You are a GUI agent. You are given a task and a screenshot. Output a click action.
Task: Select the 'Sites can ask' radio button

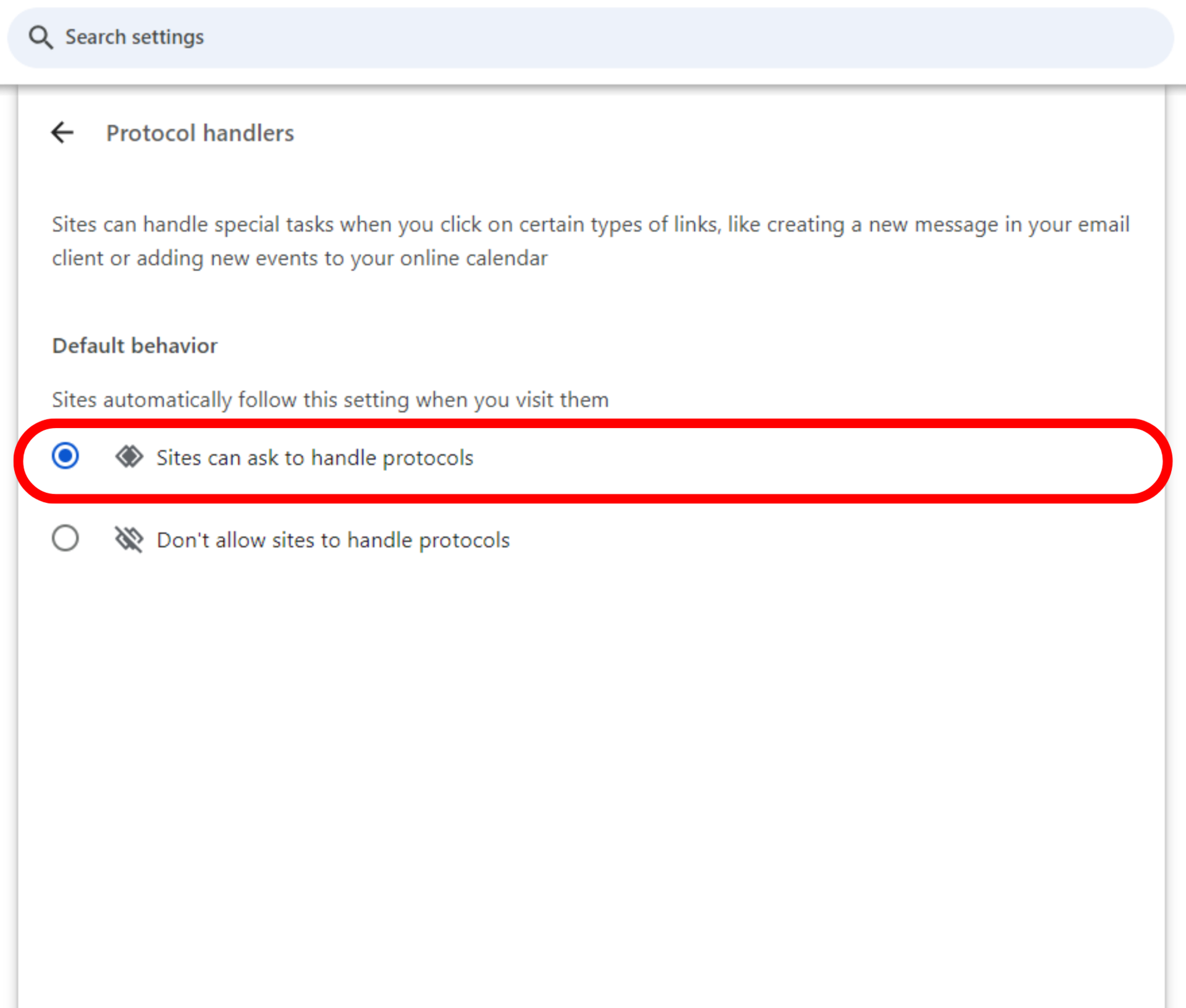(65, 456)
